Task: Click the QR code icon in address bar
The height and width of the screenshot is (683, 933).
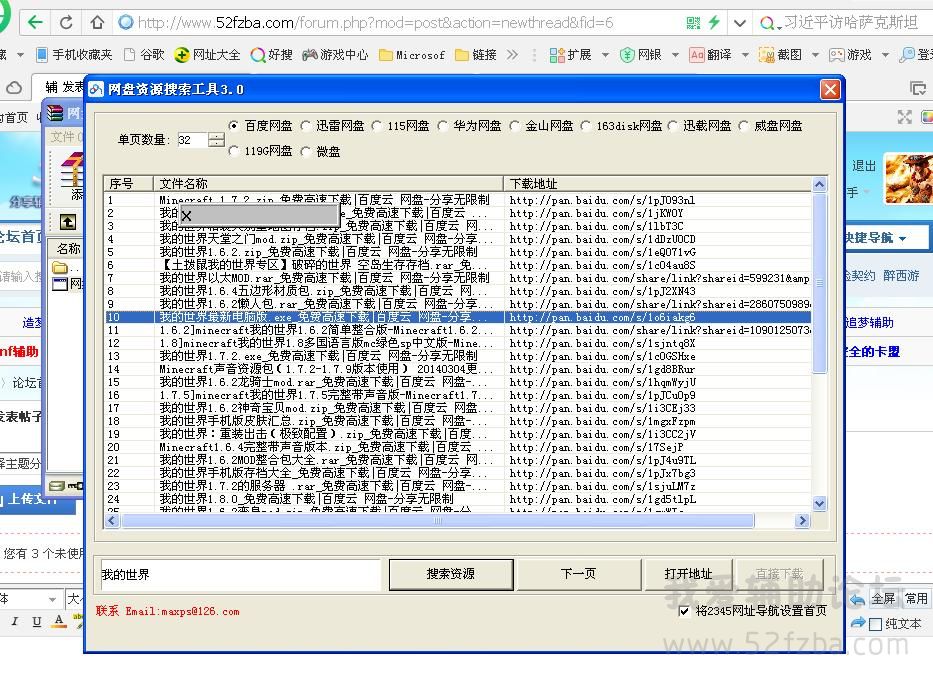Action: pyautogui.click(x=693, y=23)
